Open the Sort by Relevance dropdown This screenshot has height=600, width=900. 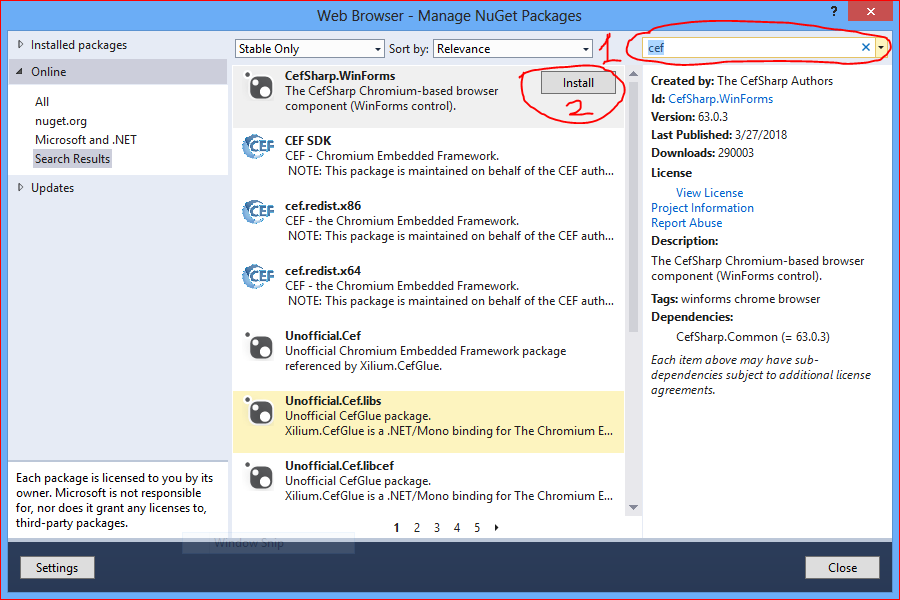(x=512, y=48)
